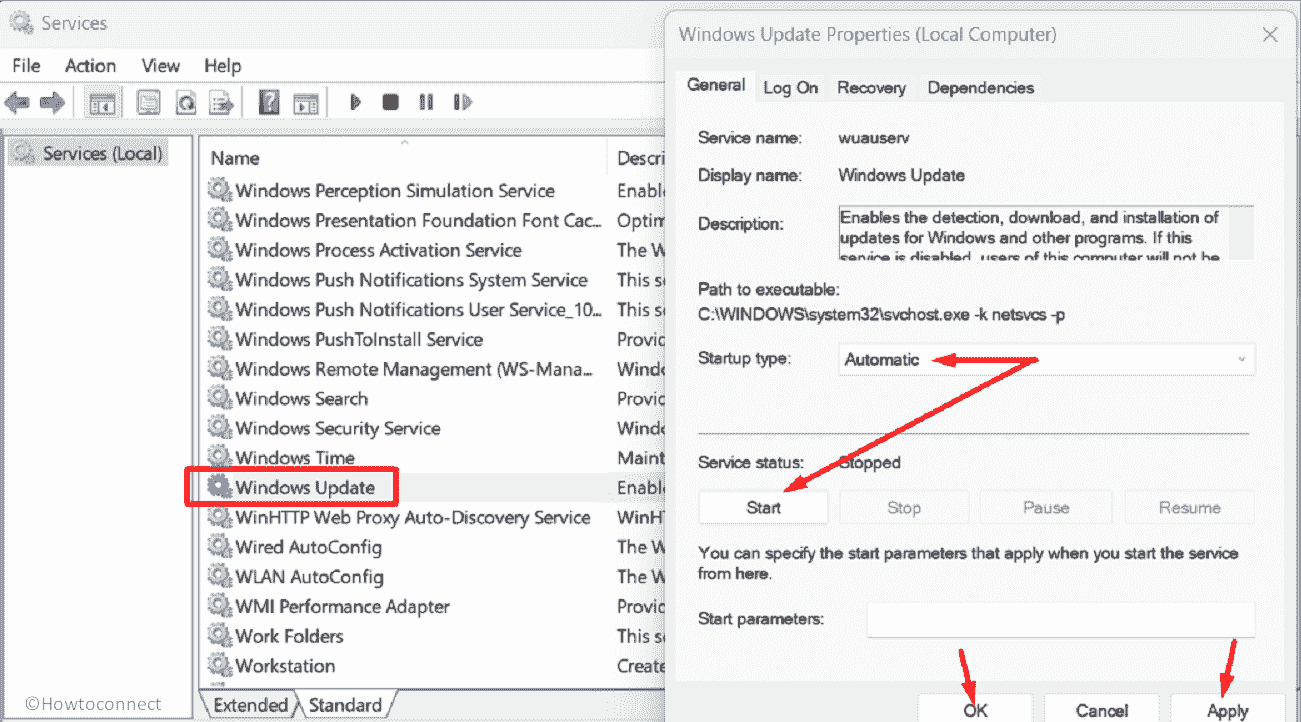The width and height of the screenshot is (1301, 722).
Task: Click the Start button under Service status
Action: coord(763,507)
